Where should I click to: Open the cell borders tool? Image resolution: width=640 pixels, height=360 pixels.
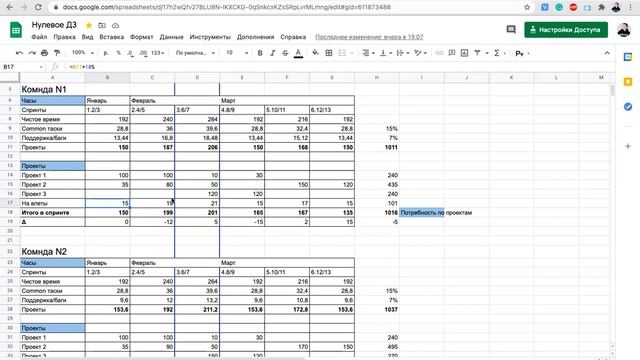[329, 53]
